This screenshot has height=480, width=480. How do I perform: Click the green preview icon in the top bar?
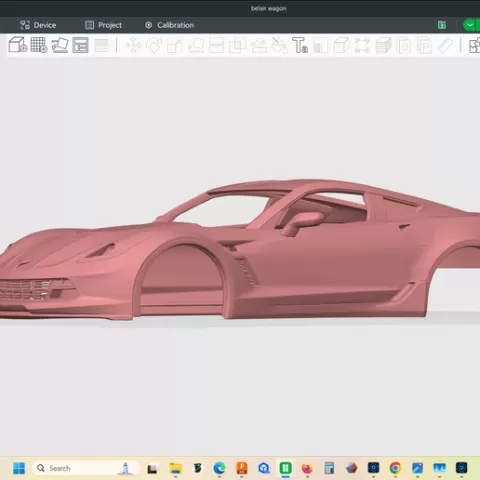pos(442,25)
